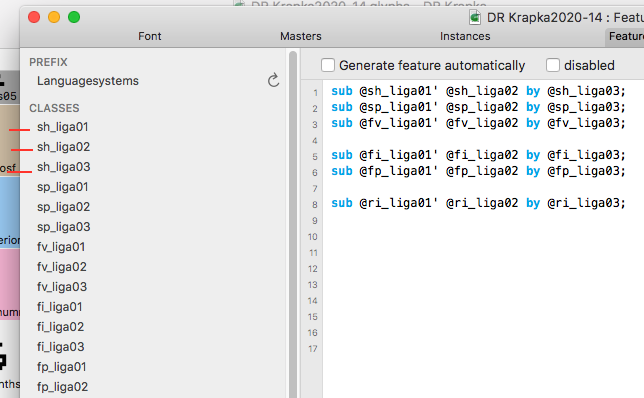Select class fi_liga02

[60, 327]
